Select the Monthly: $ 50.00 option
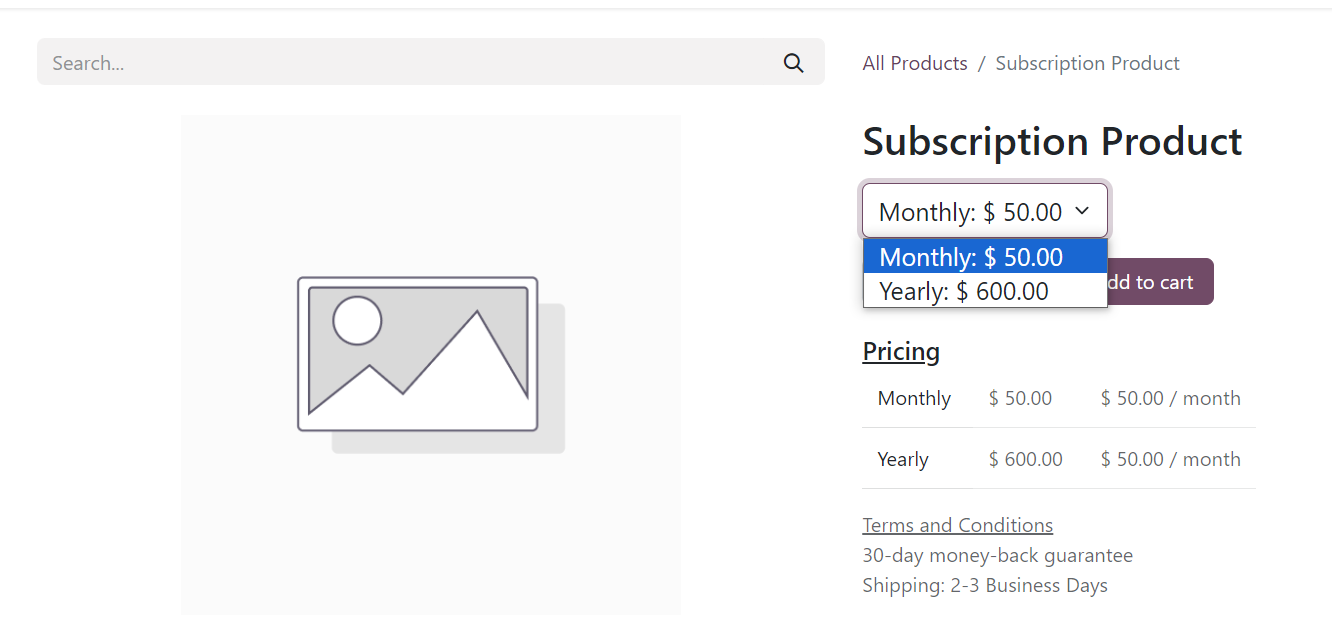The image size is (1332, 640). pyautogui.click(x=971, y=257)
